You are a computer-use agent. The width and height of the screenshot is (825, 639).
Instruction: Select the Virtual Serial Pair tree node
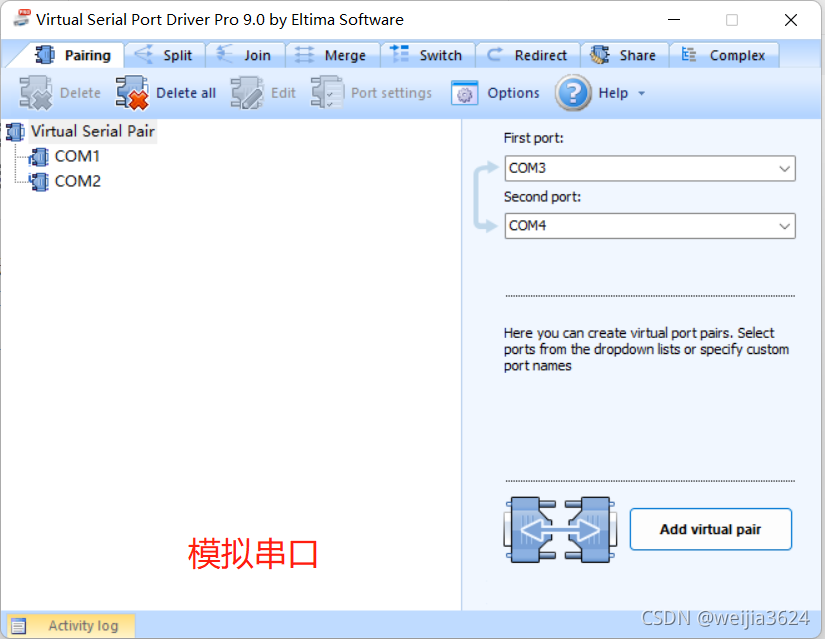[x=93, y=131]
